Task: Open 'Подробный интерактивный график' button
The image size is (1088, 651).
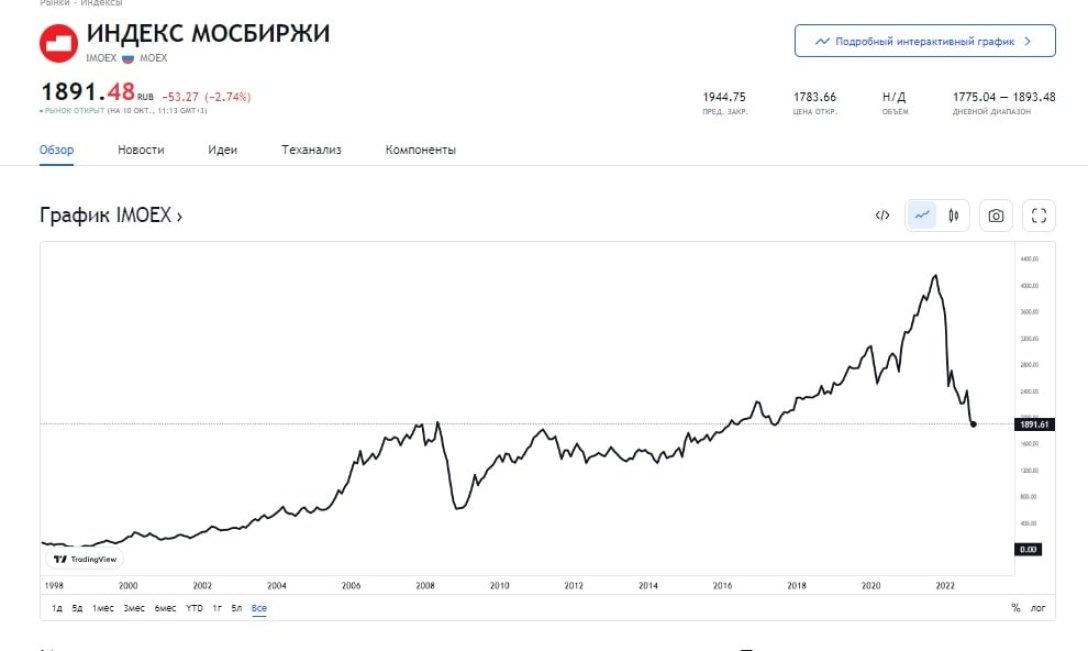Action: (x=924, y=41)
